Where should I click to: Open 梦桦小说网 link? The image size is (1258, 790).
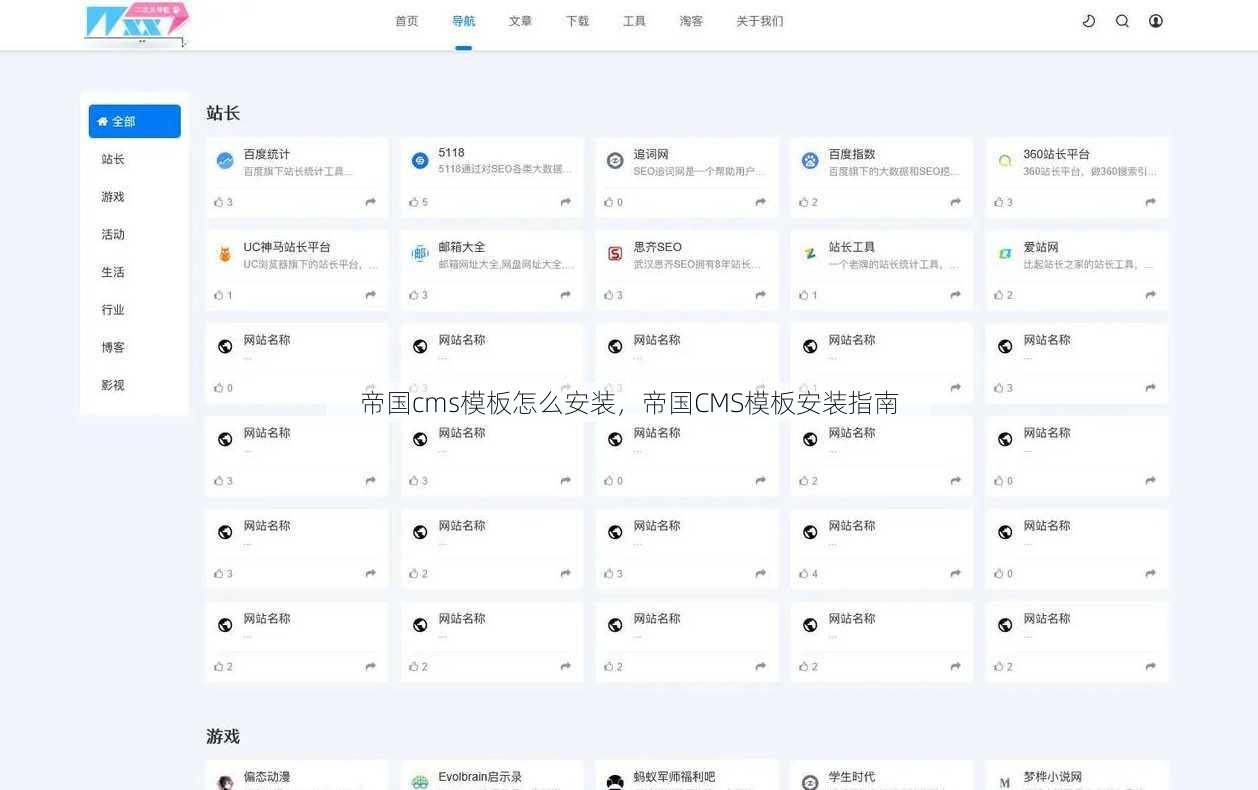click(x=1052, y=777)
